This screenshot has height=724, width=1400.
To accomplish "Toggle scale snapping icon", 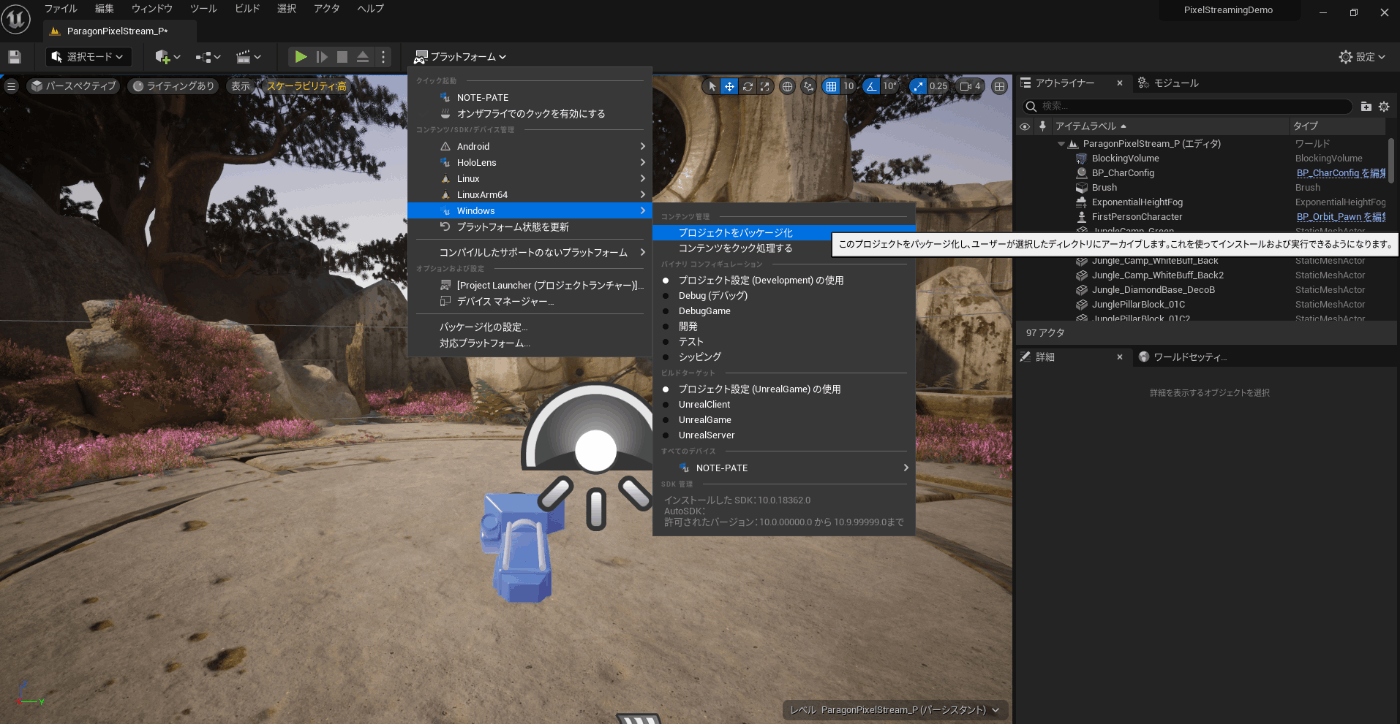I will click(x=917, y=86).
